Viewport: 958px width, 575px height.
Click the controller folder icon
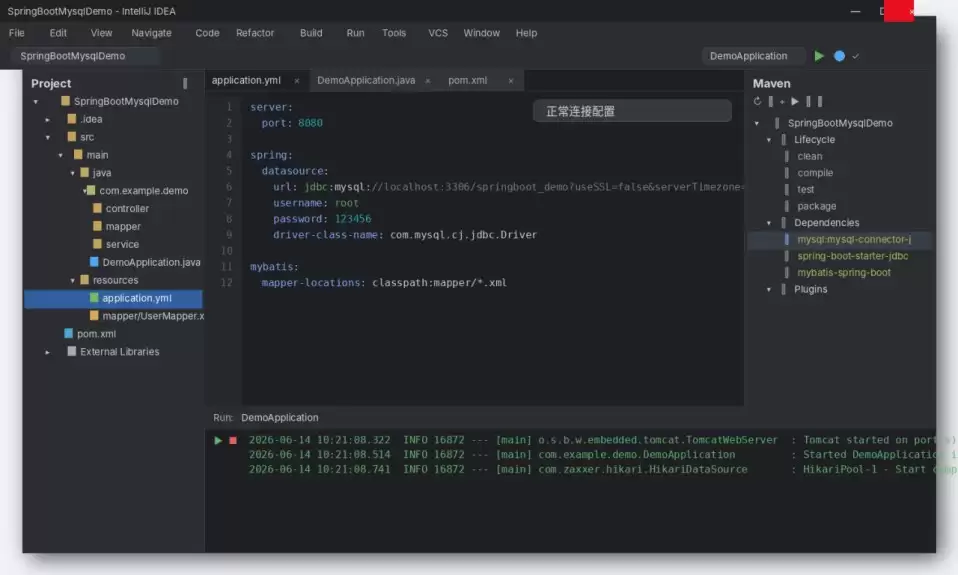coord(97,208)
